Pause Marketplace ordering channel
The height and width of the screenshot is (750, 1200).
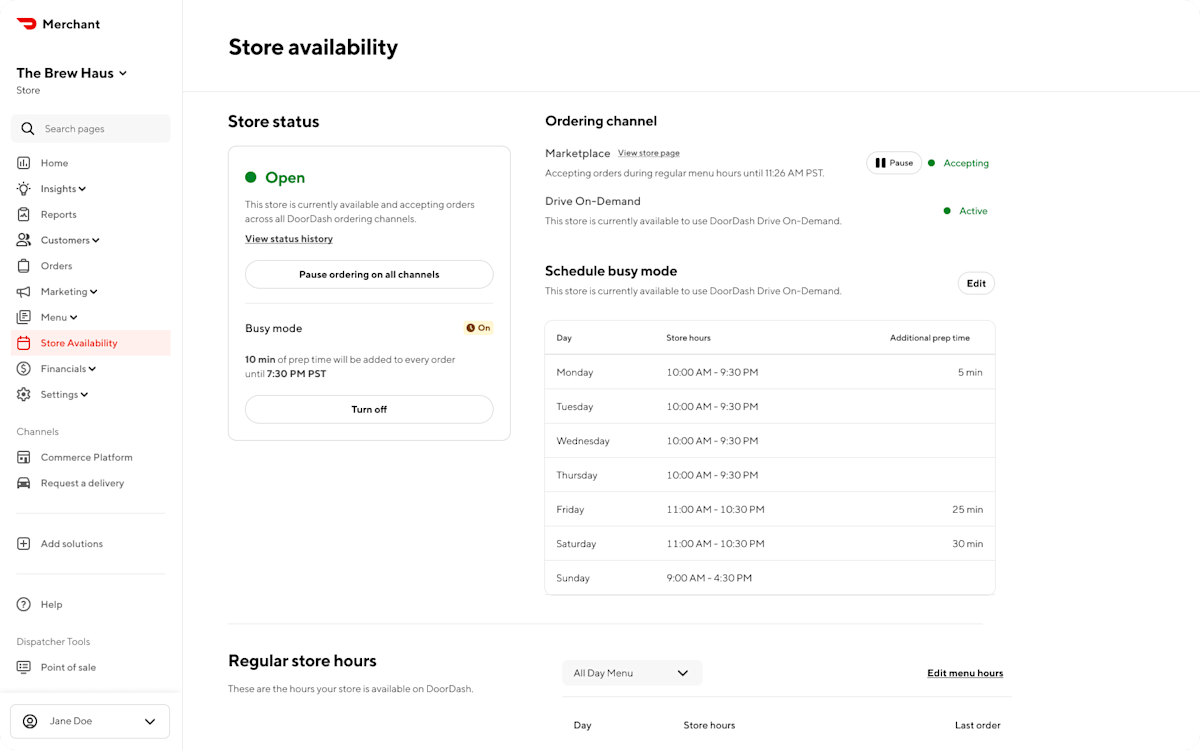click(x=893, y=162)
